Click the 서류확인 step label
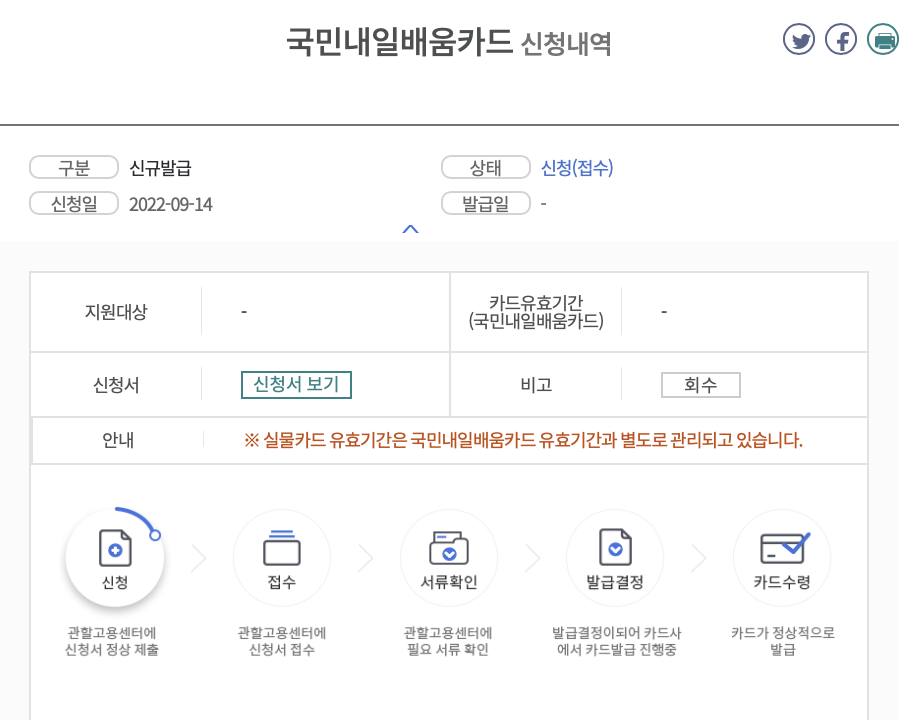 tap(449, 582)
